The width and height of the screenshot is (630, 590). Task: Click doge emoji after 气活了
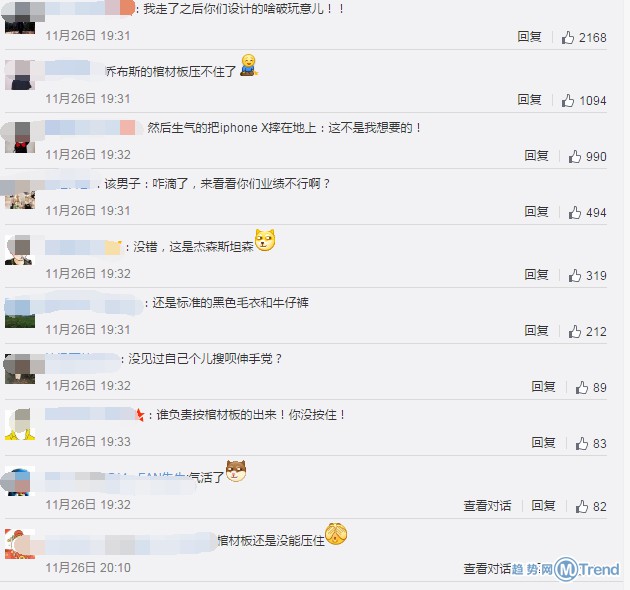pos(236,471)
